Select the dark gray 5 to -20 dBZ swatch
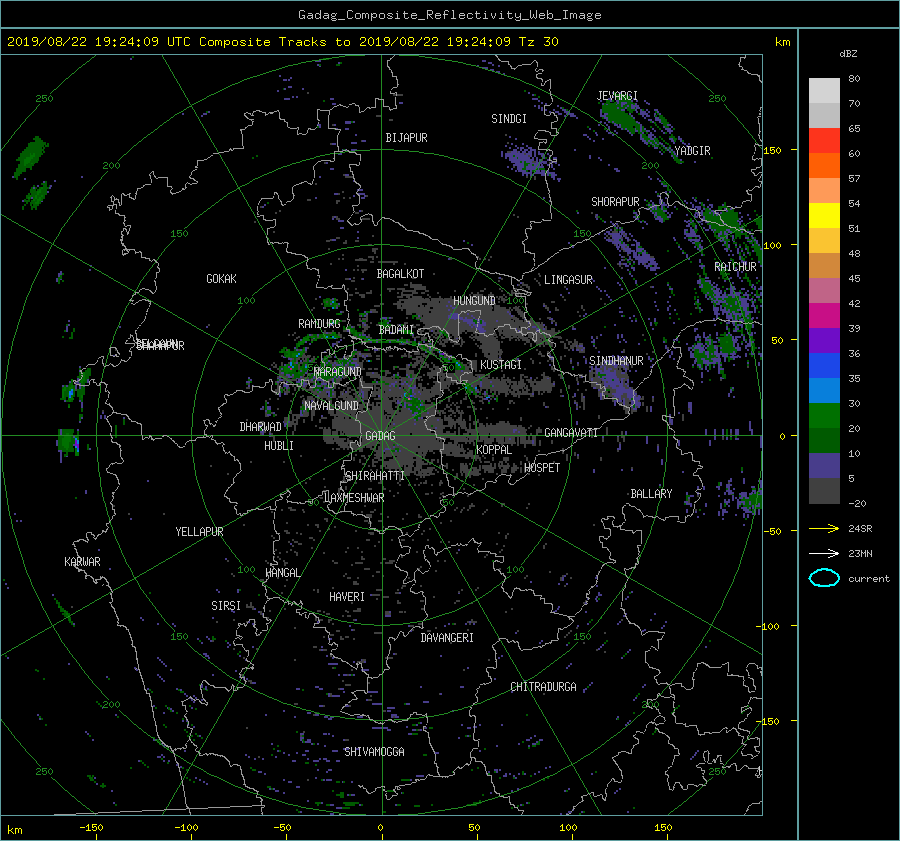The width and height of the screenshot is (900, 841). [x=824, y=490]
